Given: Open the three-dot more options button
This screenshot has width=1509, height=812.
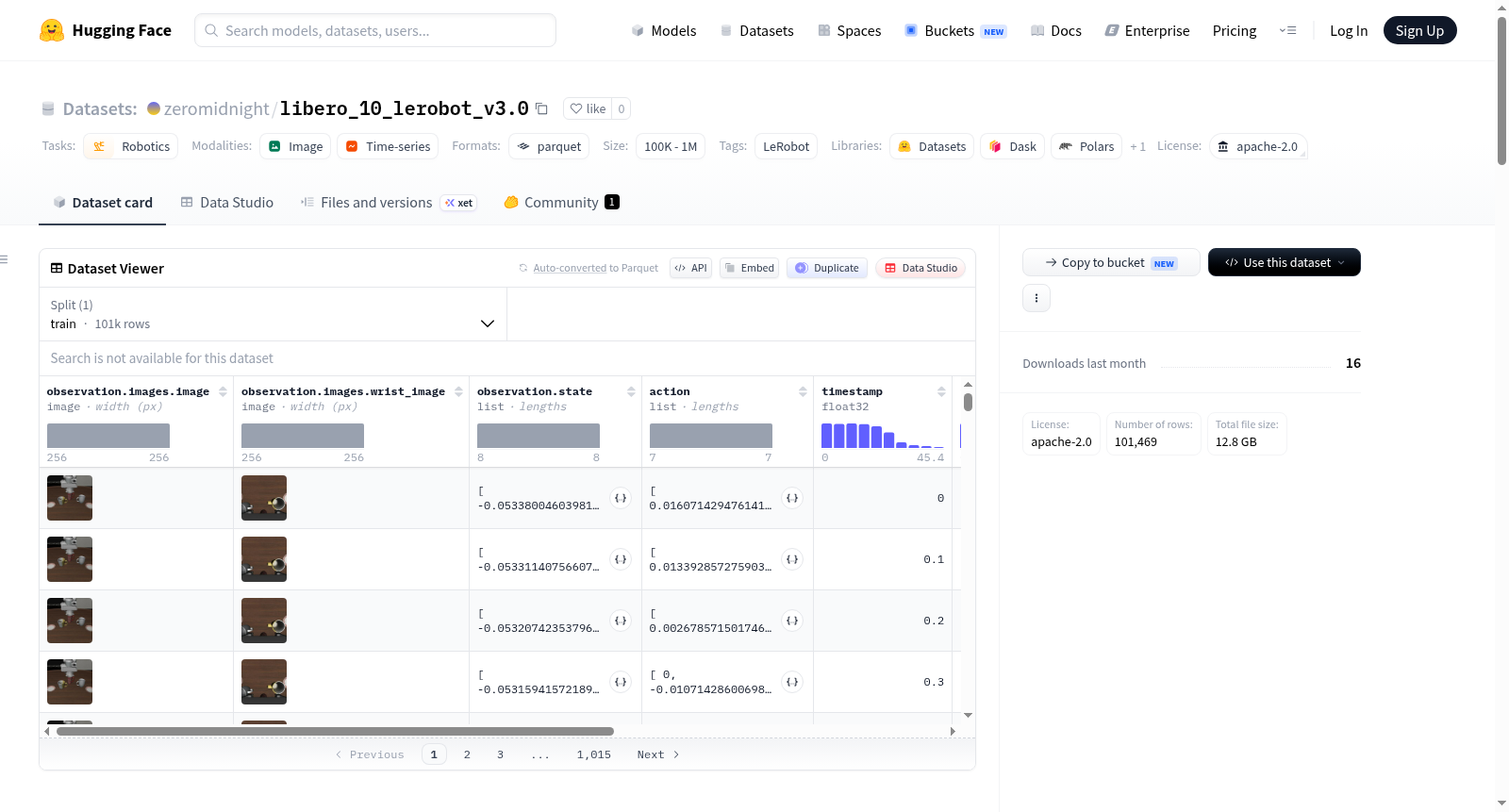Looking at the screenshot, I should pyautogui.click(x=1036, y=298).
